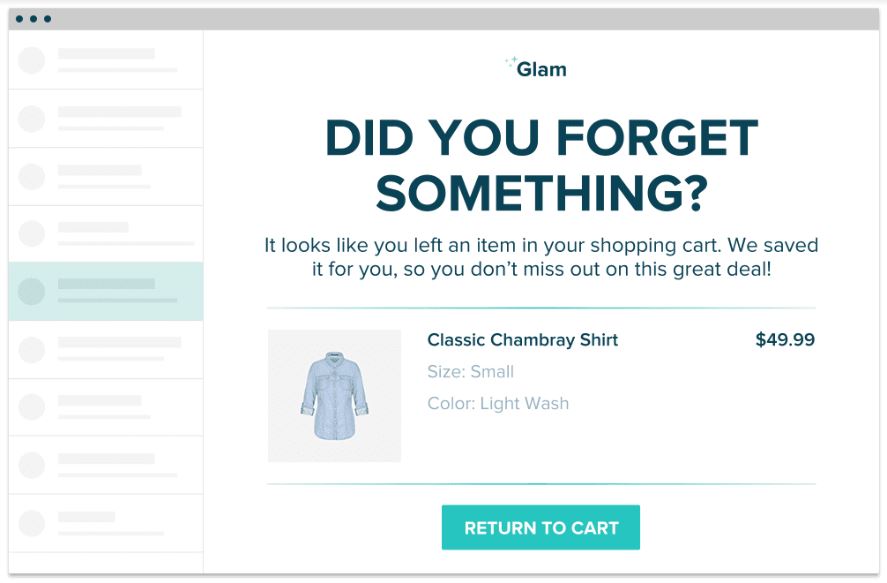Click the third sidebar email's avatar circle
Viewport: 887px width, 583px height.
pyautogui.click(x=32, y=176)
